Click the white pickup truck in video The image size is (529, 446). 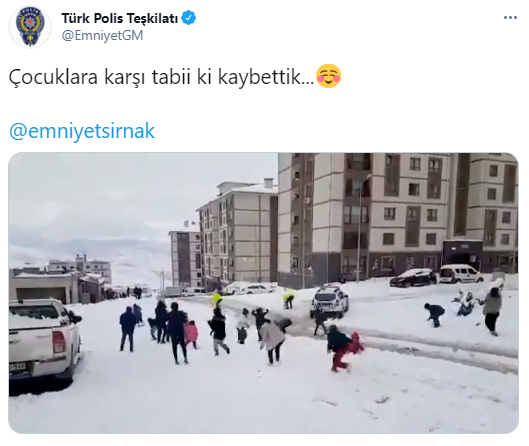(x=44, y=341)
